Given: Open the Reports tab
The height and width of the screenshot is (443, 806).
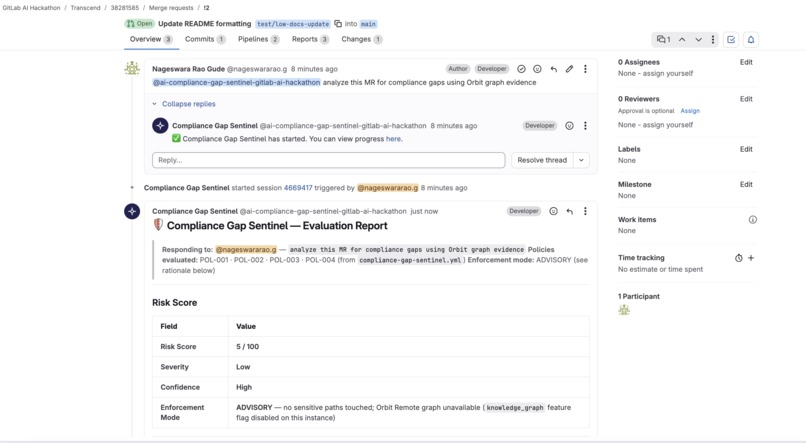Looking at the screenshot, I should (x=310, y=39).
